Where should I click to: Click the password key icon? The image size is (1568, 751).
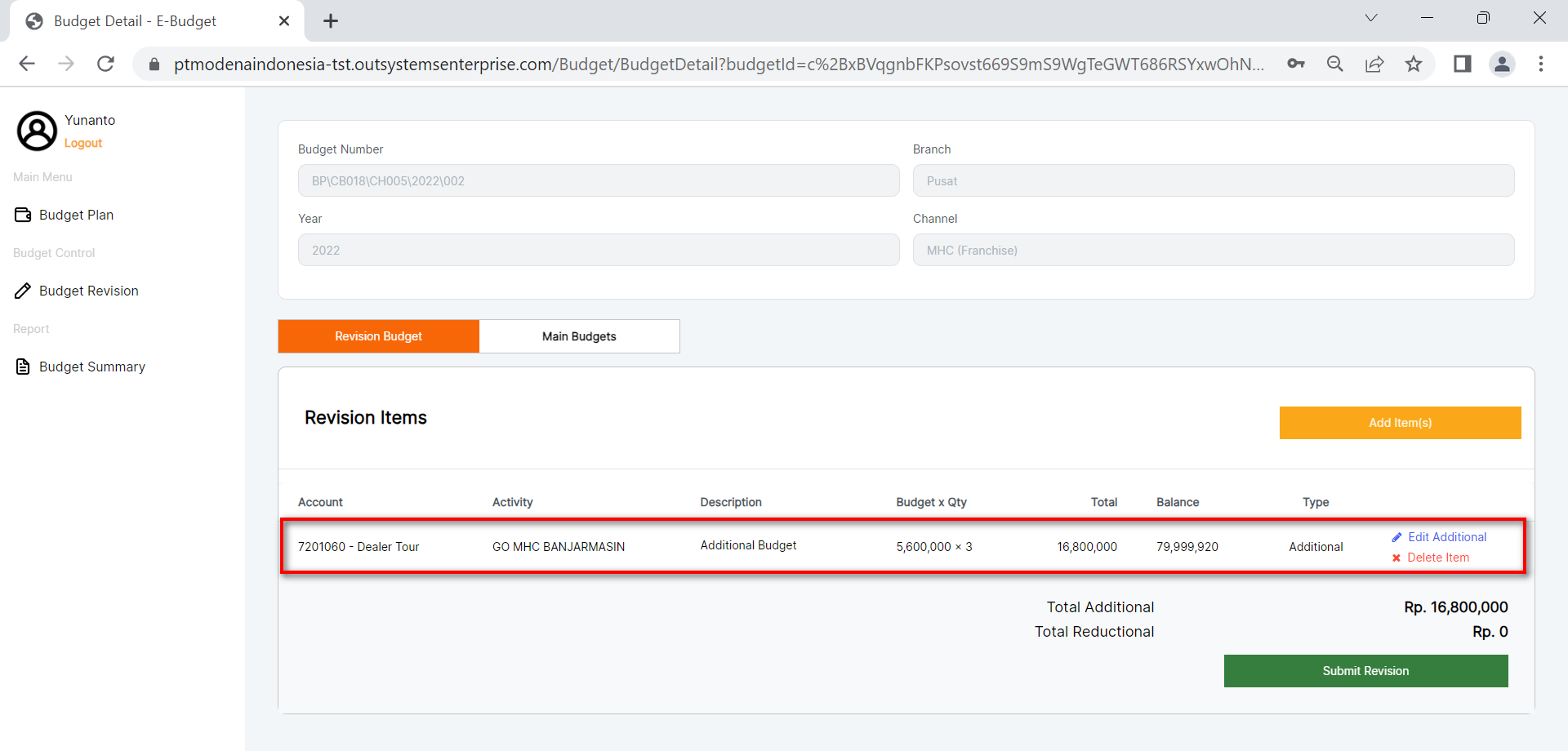pos(1296,64)
